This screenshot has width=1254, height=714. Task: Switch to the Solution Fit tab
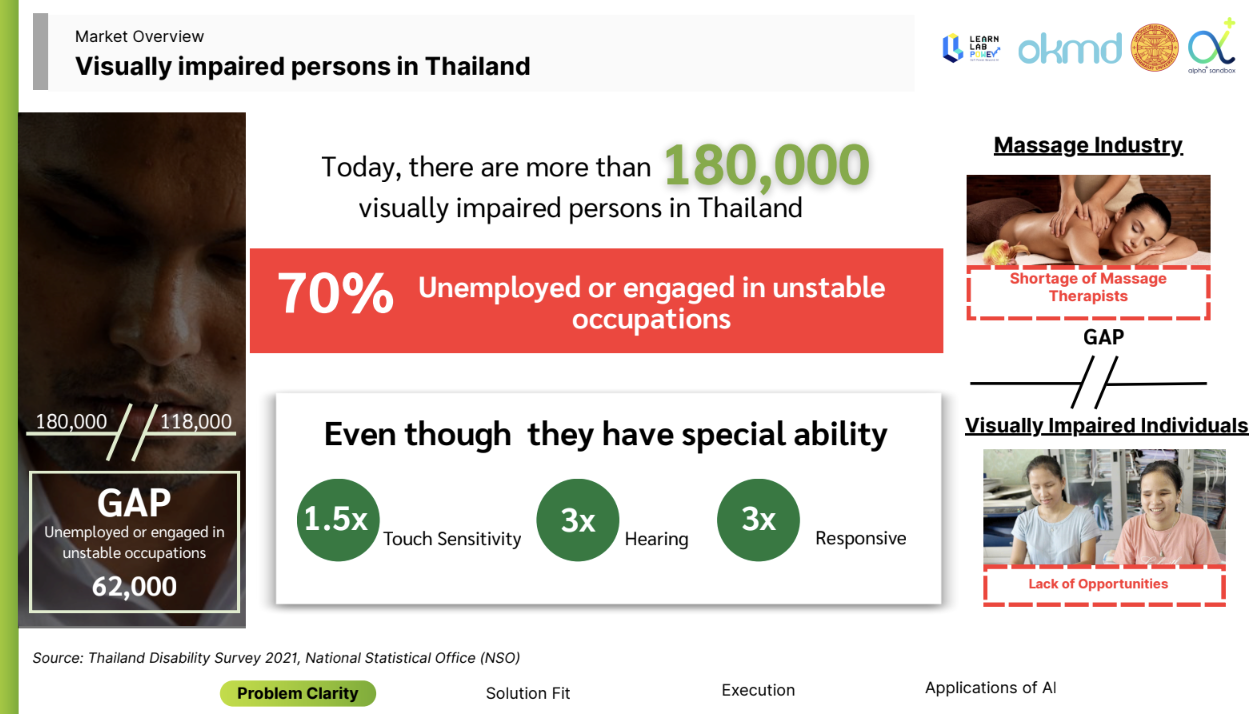pyautogui.click(x=528, y=693)
